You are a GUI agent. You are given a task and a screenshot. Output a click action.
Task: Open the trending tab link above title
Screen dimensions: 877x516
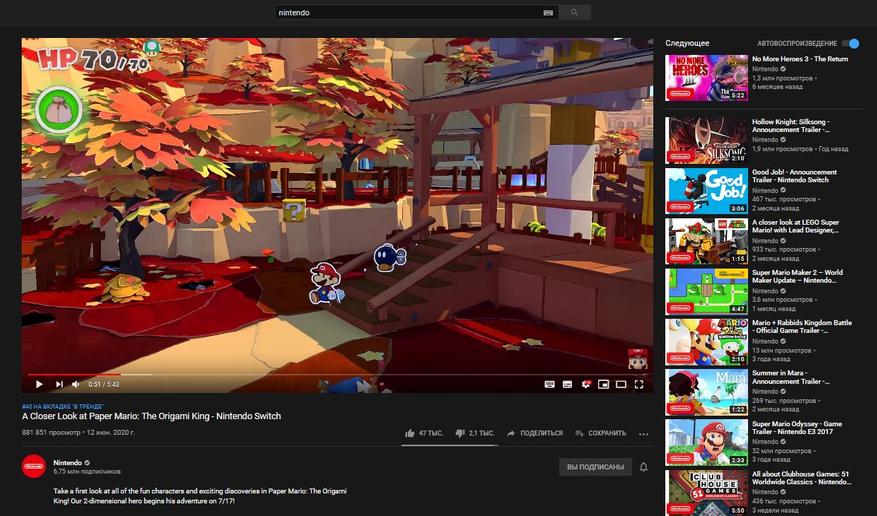(63, 406)
